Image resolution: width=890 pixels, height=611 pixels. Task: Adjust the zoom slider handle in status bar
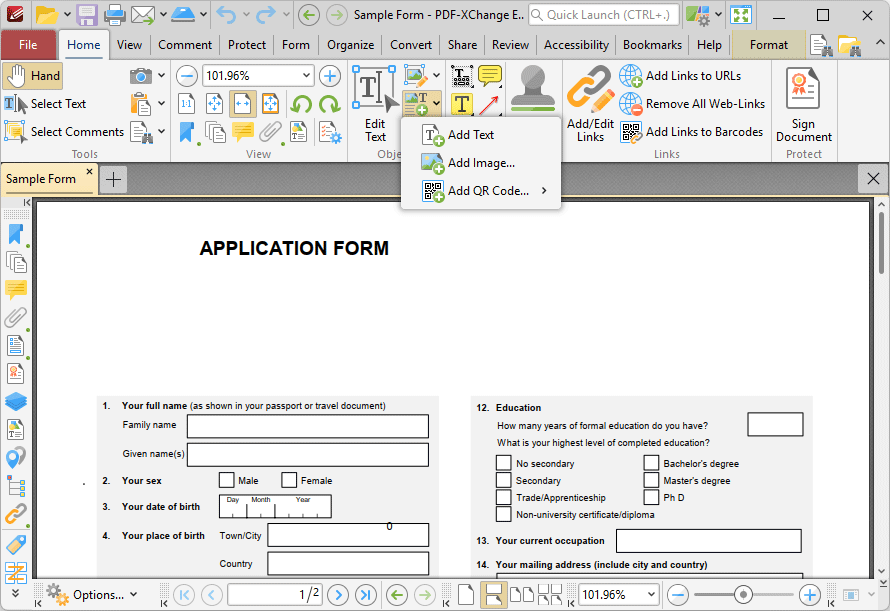pyautogui.click(x=743, y=595)
